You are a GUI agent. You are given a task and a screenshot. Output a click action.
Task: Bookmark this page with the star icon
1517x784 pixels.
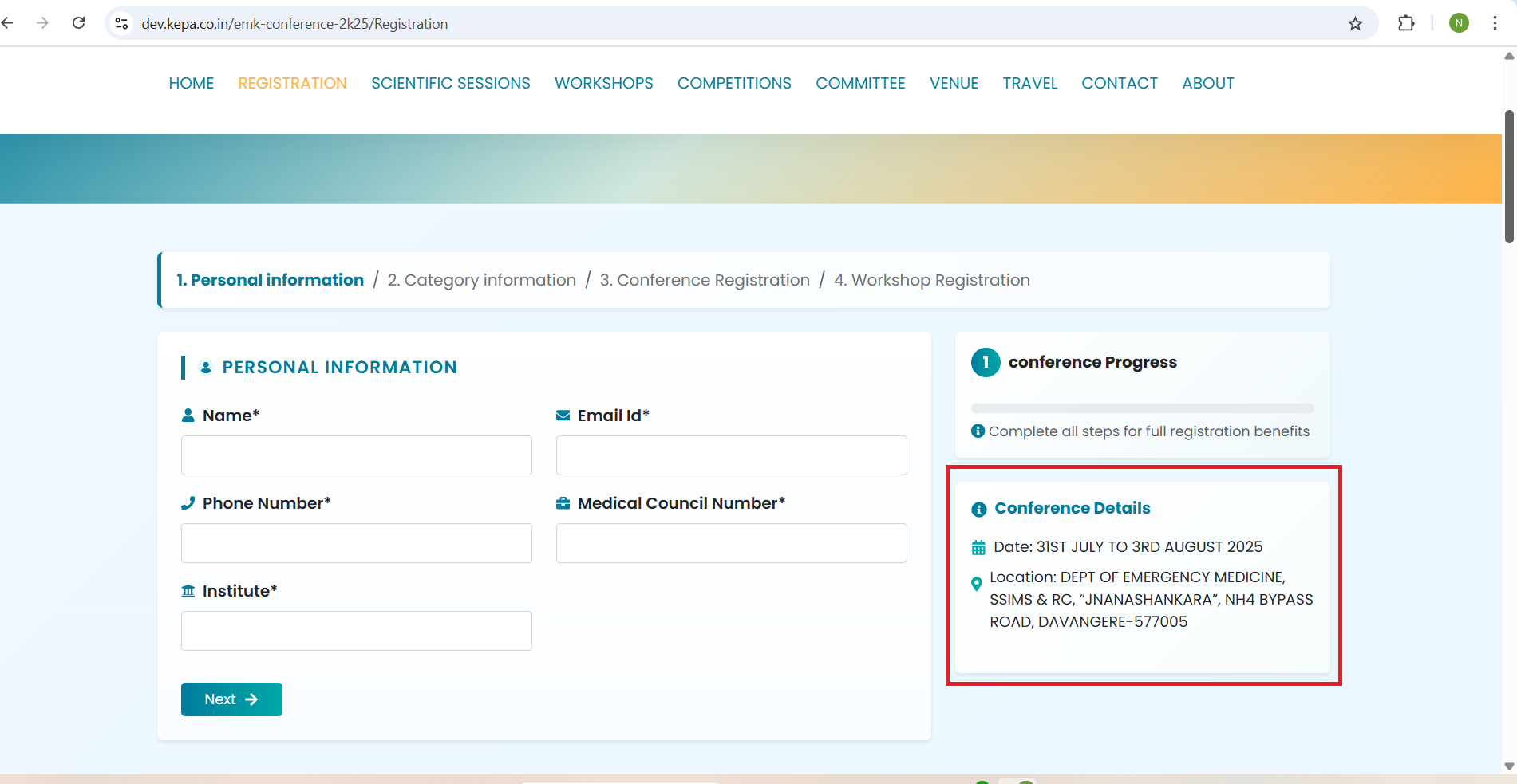click(1355, 24)
